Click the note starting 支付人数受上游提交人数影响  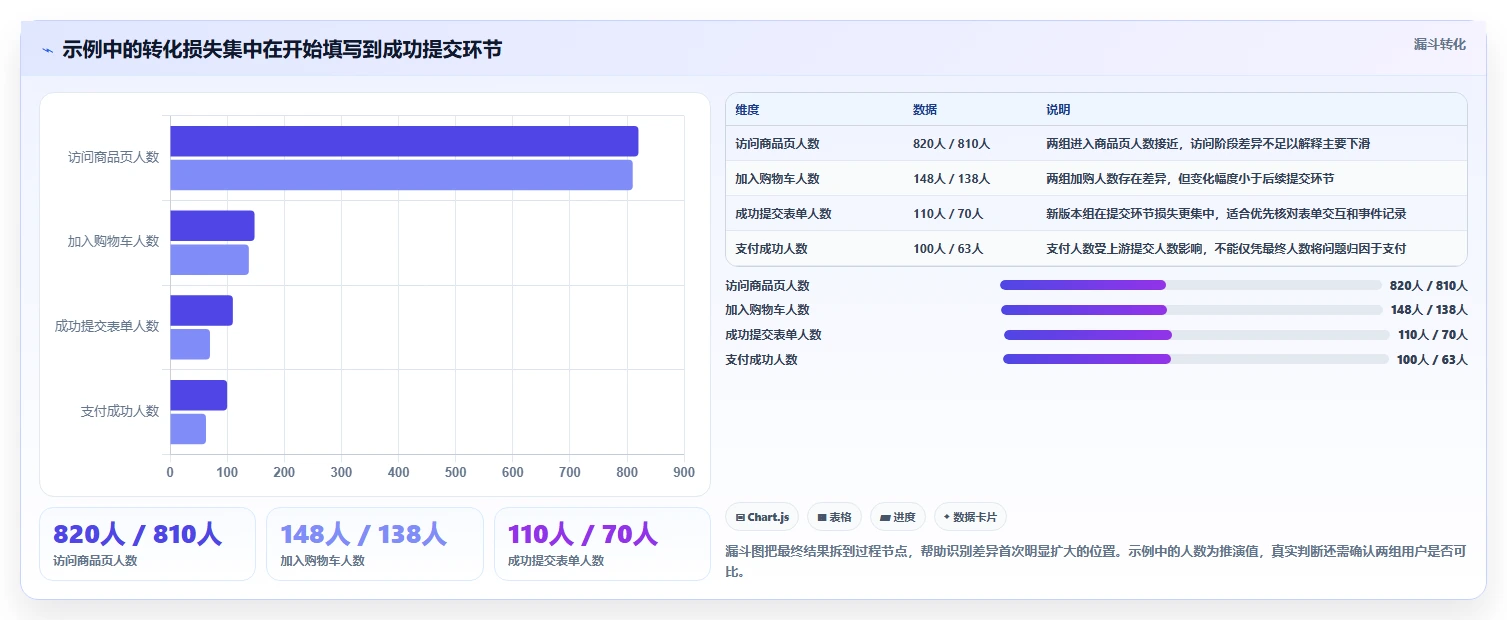point(1226,249)
